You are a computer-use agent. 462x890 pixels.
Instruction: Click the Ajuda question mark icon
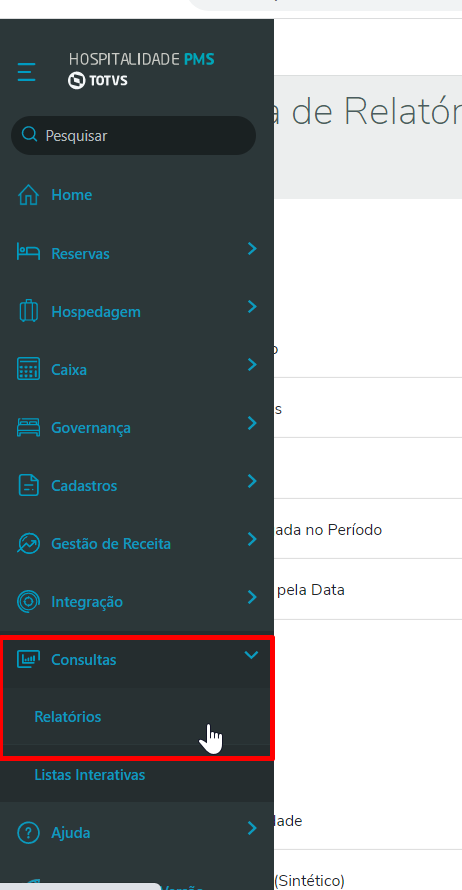28,833
